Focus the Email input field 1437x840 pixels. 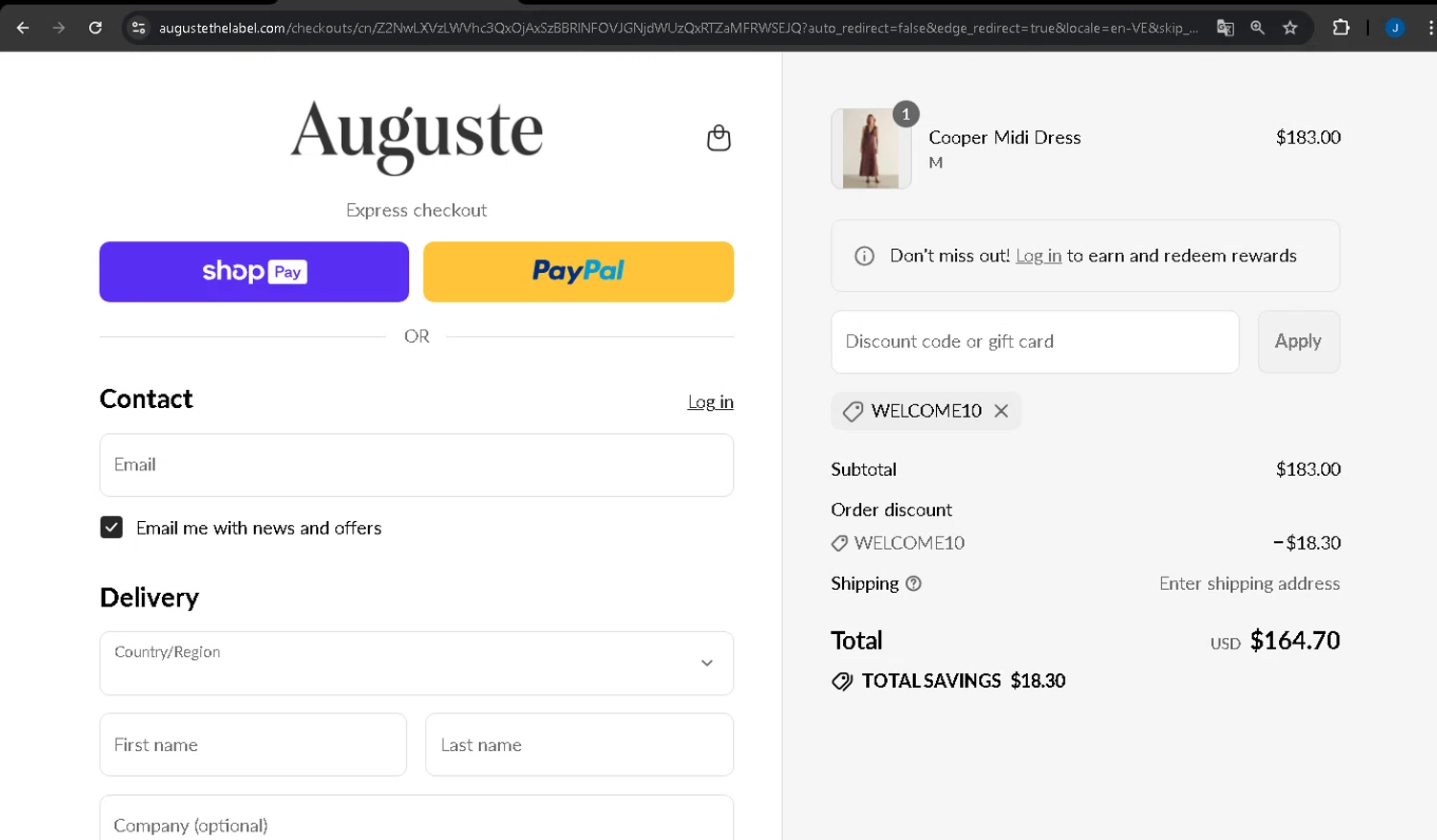tap(417, 465)
